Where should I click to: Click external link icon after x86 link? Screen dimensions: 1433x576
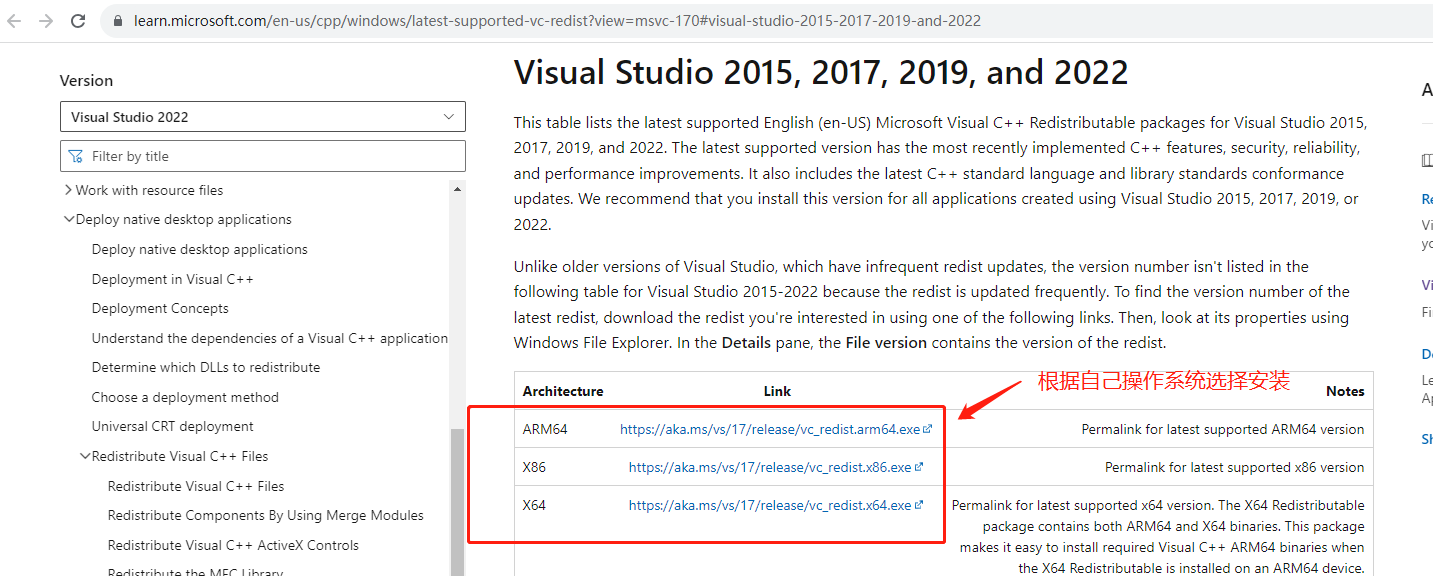[918, 467]
